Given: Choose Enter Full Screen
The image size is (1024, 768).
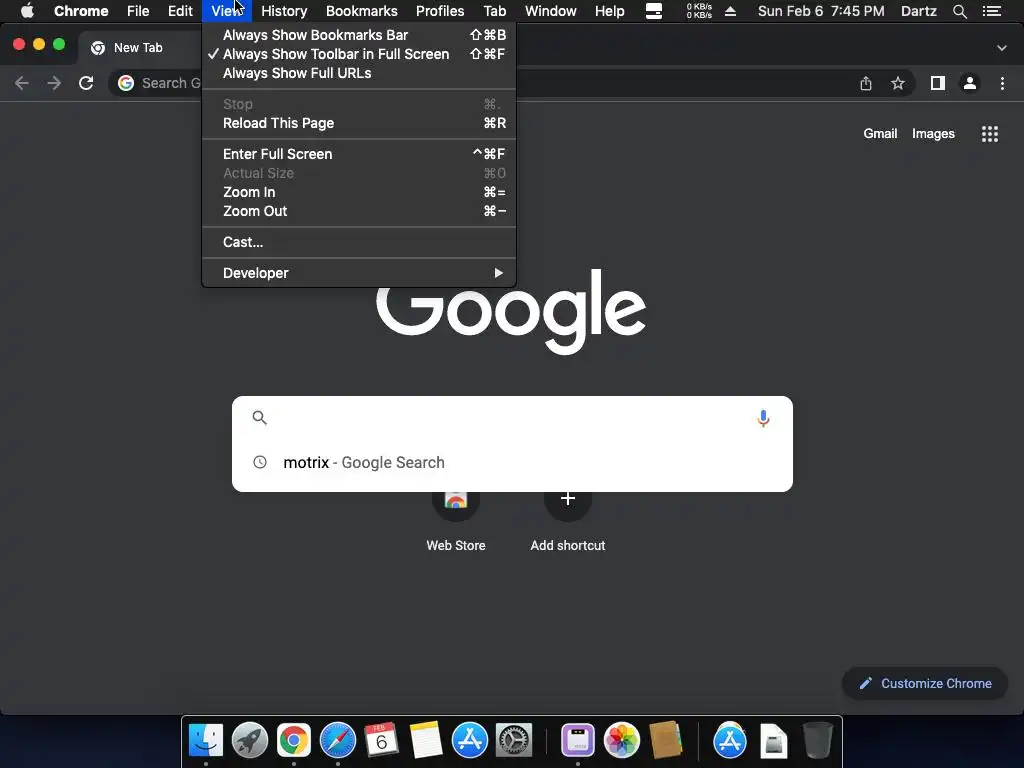Looking at the screenshot, I should click(359, 154).
